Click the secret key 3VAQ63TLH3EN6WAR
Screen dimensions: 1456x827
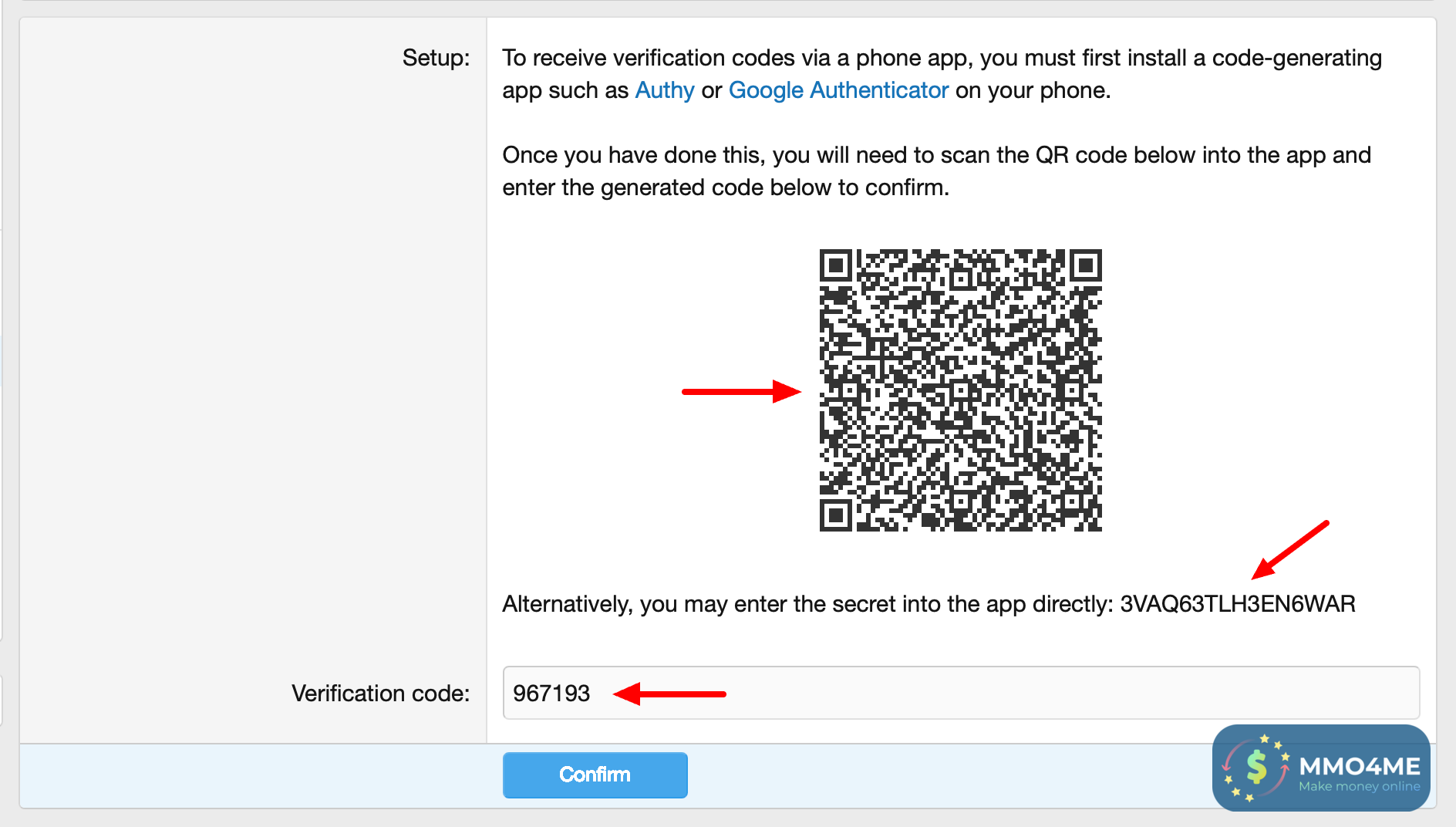pyautogui.click(x=1237, y=604)
